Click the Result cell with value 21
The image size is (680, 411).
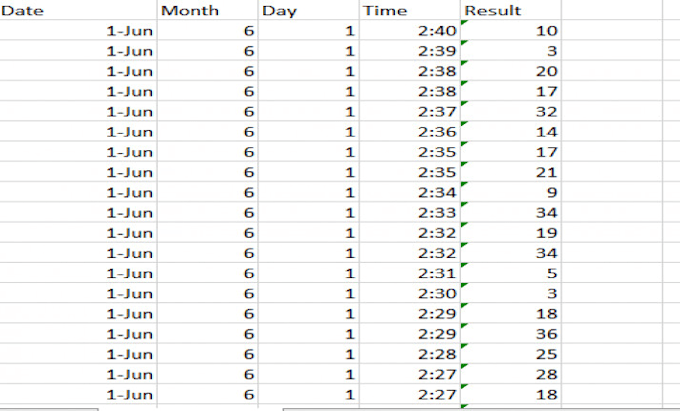pyautogui.click(x=511, y=172)
